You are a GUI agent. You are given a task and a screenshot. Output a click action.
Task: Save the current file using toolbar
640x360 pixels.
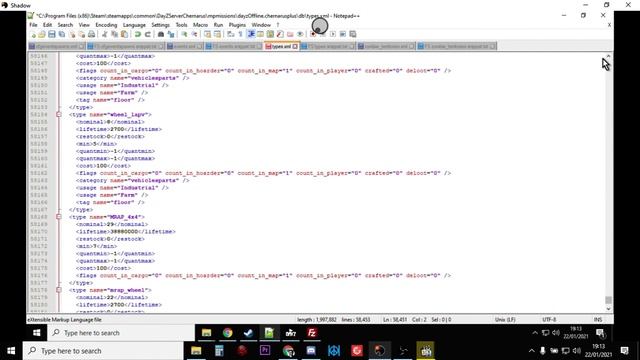tap(52, 34)
